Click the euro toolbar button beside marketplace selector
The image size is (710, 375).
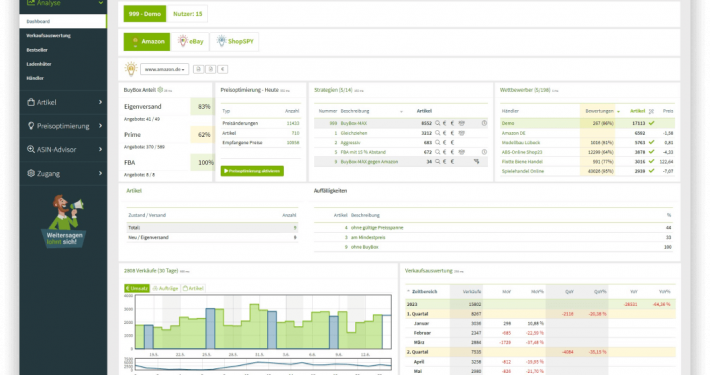click(222, 69)
